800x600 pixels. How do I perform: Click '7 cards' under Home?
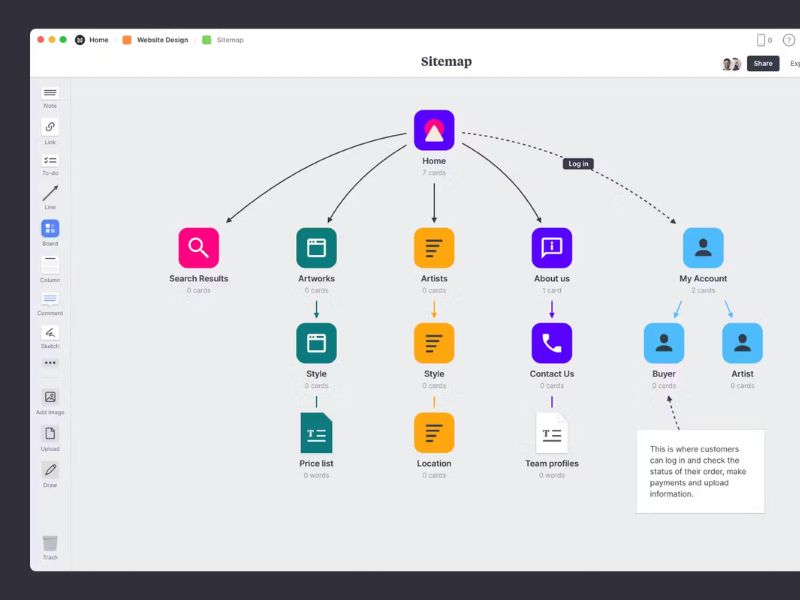click(434, 173)
